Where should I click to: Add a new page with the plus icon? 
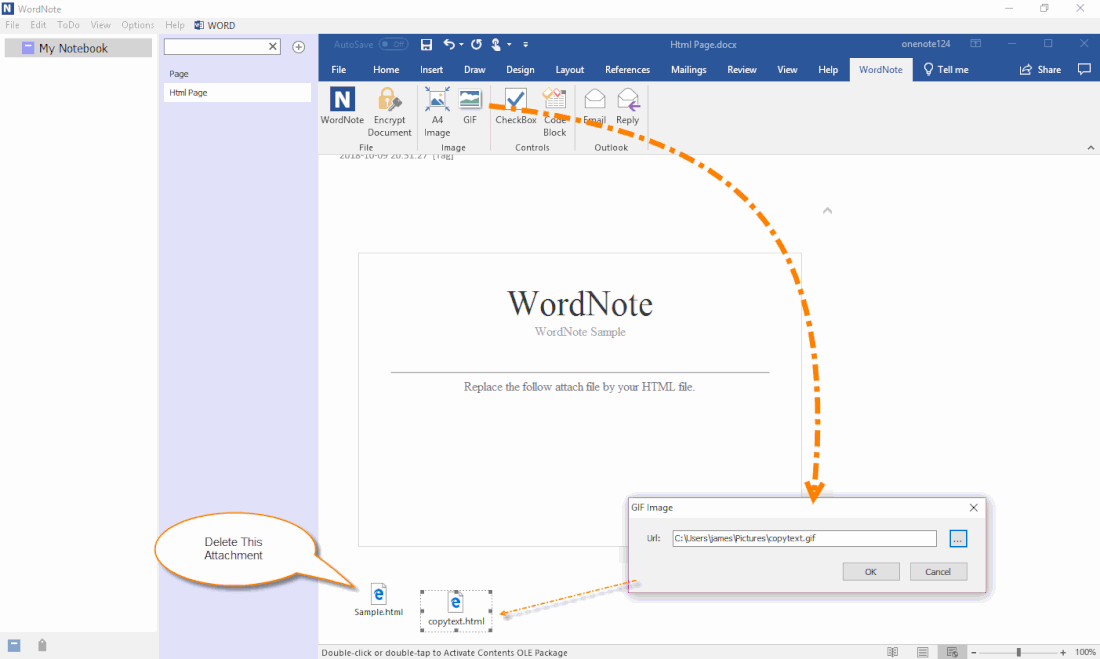299,47
